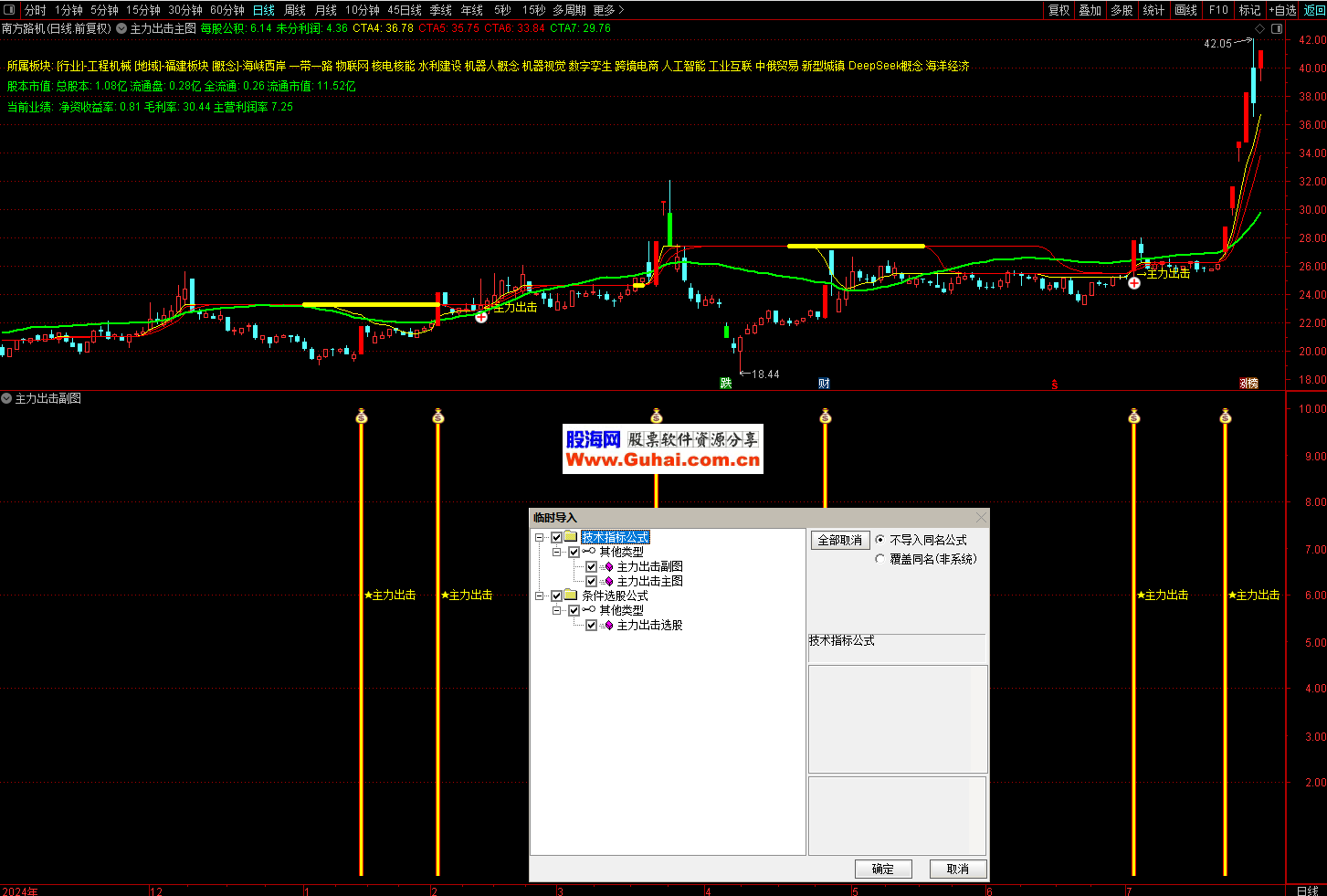Click the 股海网 www.Guhai.com.cn banner
This screenshot has width=1327, height=896.
[x=663, y=448]
